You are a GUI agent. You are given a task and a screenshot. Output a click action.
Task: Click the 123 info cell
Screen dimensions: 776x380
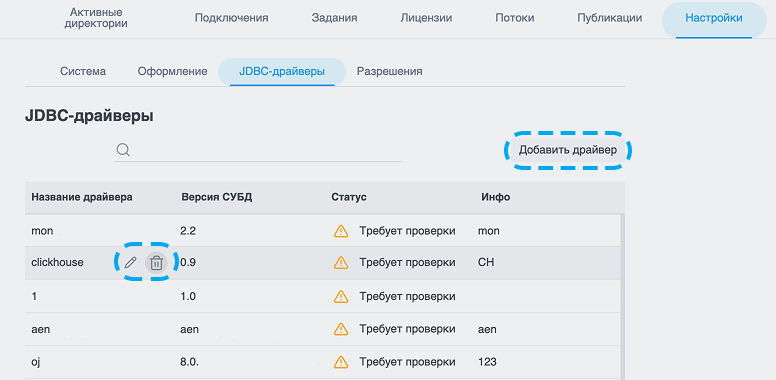click(x=487, y=362)
